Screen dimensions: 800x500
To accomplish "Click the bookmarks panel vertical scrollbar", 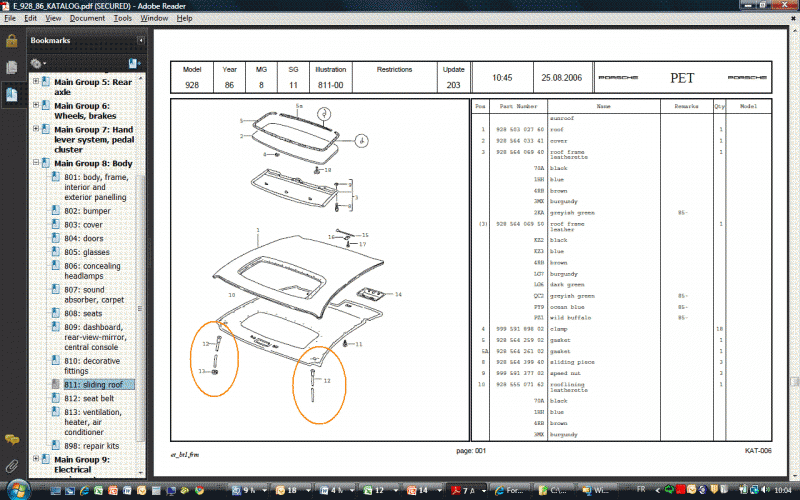I will [x=141, y=309].
